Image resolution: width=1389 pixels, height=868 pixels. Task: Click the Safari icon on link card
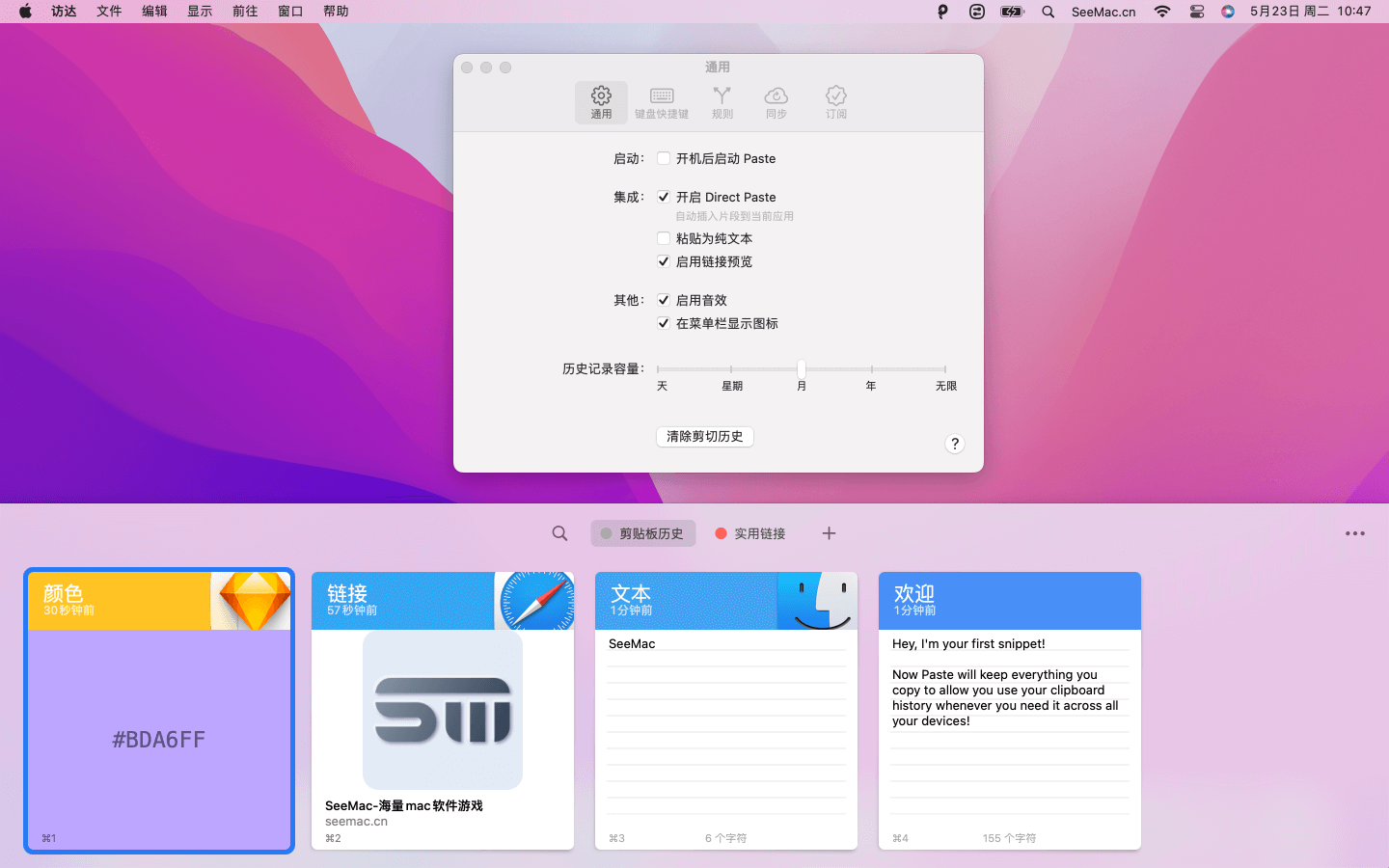point(536,601)
